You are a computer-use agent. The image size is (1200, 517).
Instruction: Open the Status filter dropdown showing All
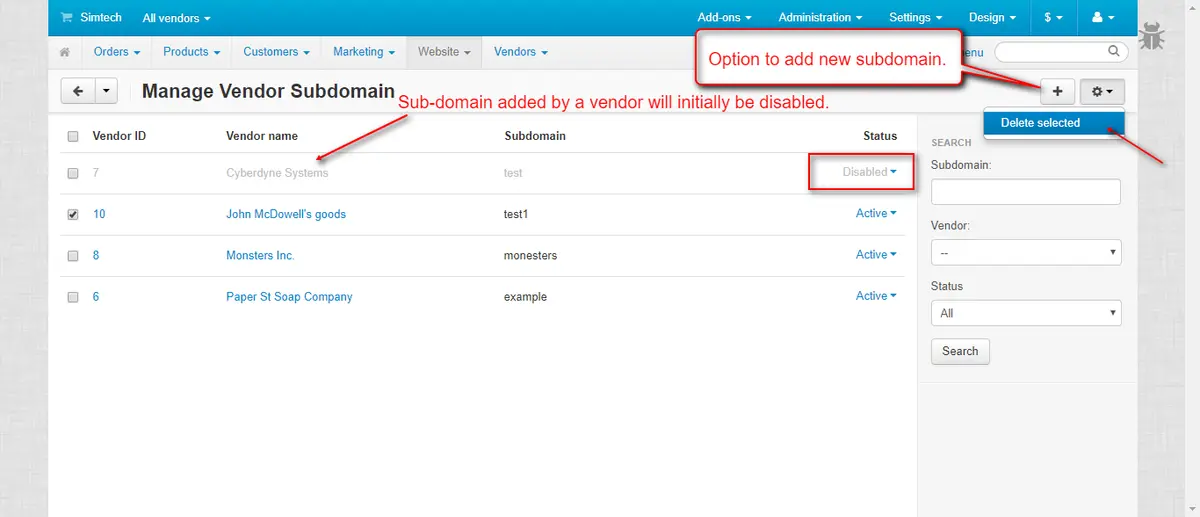click(x=1025, y=313)
